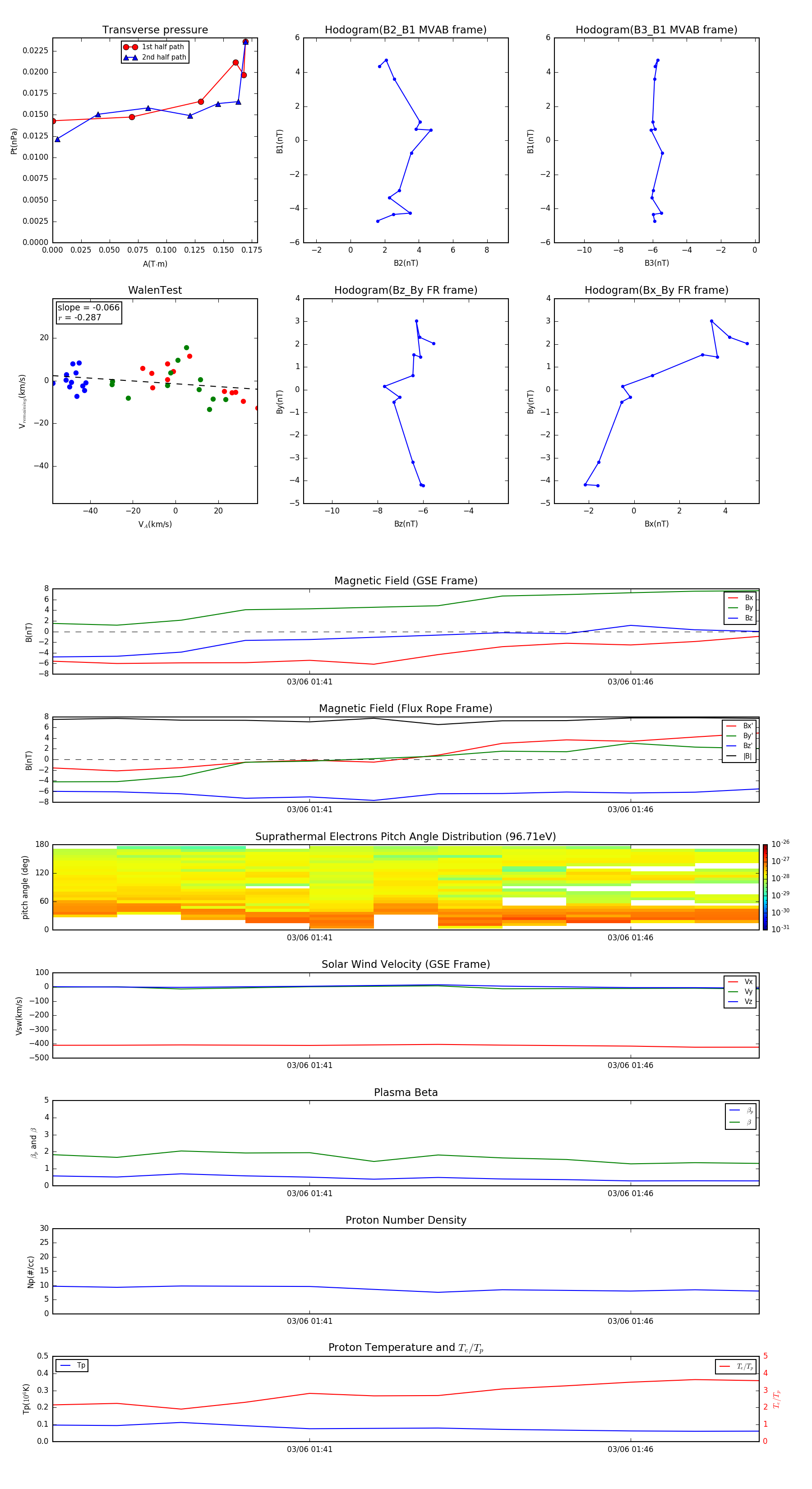The image size is (812, 1489).
Task: Click the pitch angle colorbar
Action: [x=765, y=887]
